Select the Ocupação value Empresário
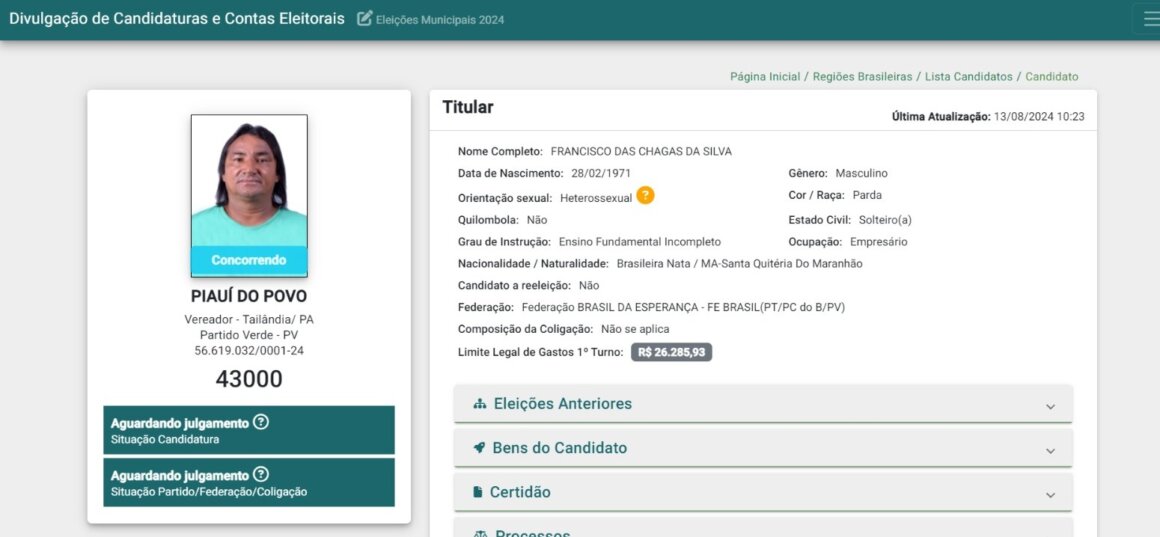 point(878,242)
